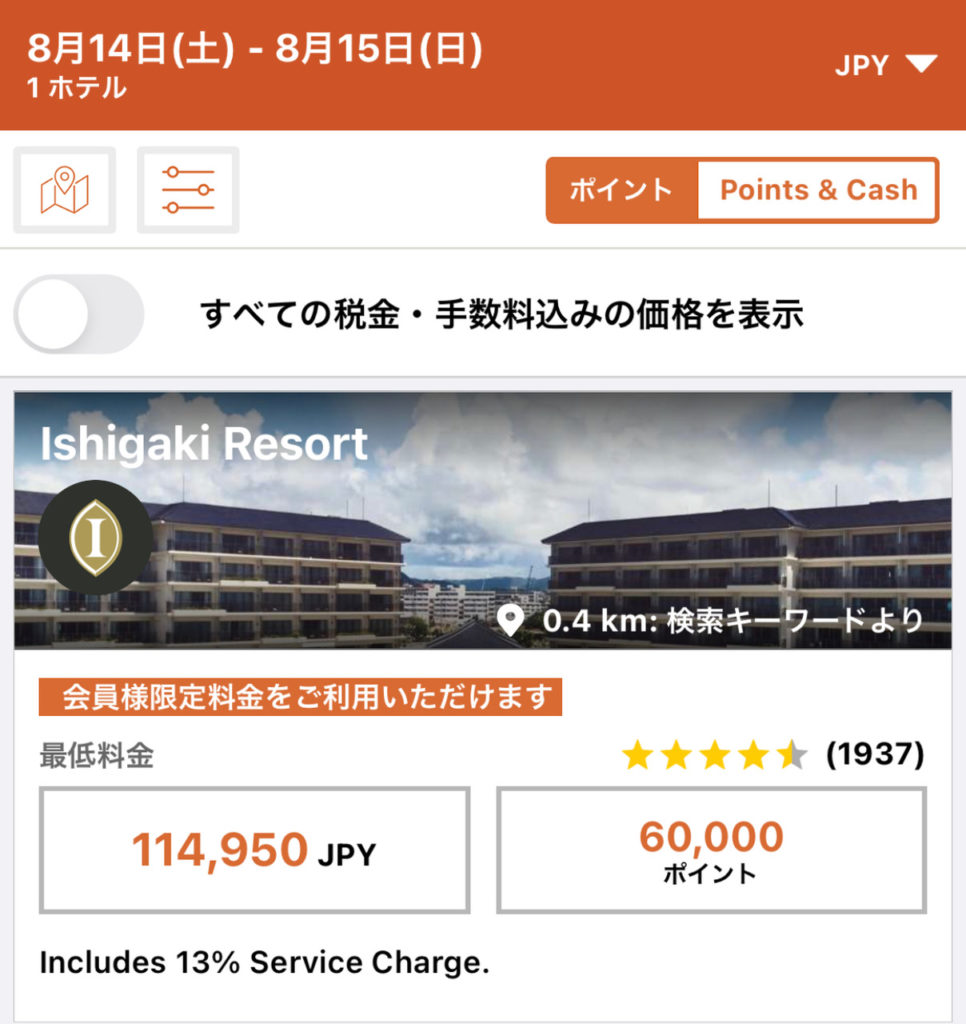Switch to the ポイント tab
966x1024 pixels.
(x=621, y=190)
